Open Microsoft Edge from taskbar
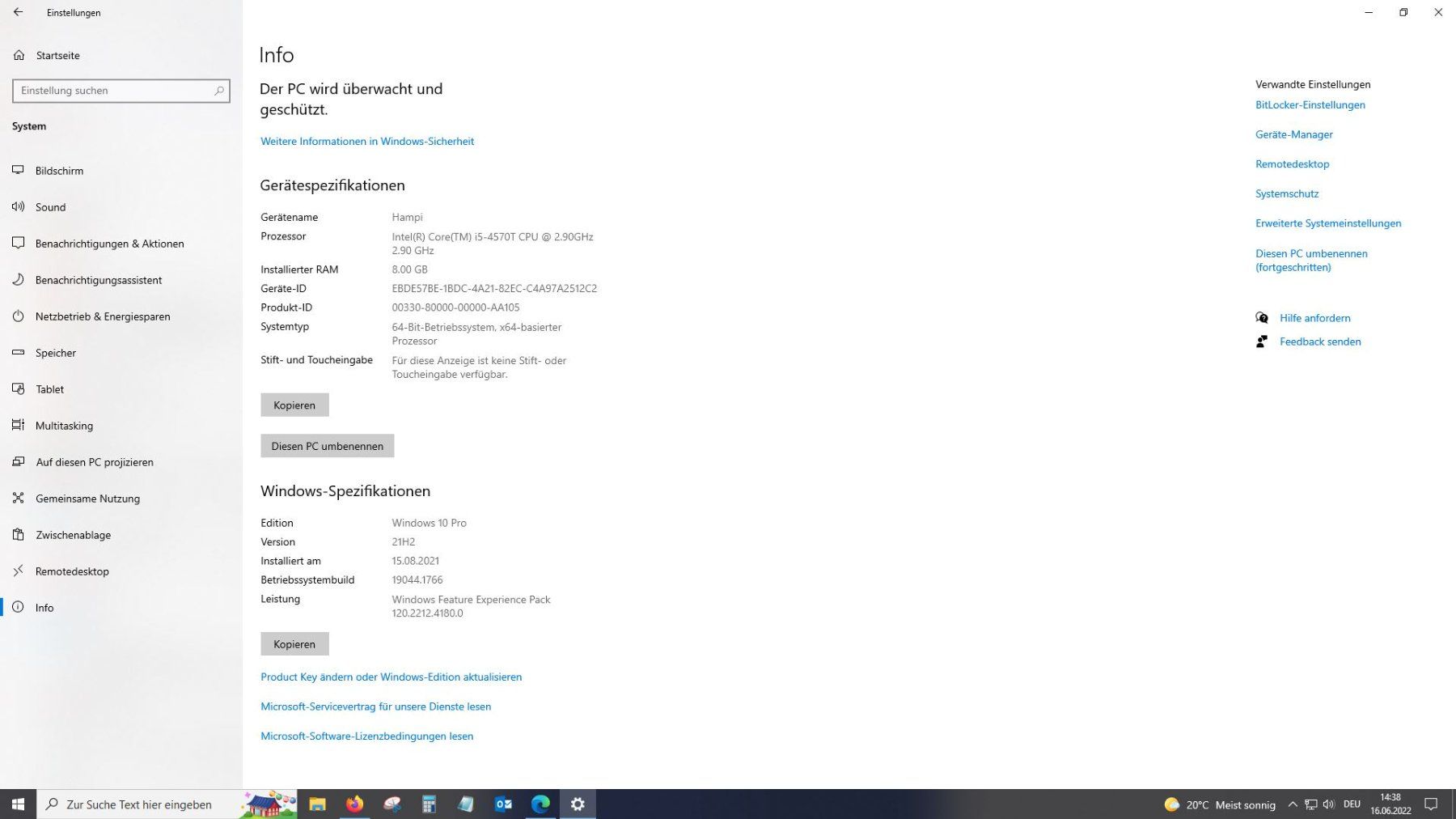Image resolution: width=1456 pixels, height=819 pixels. click(x=540, y=804)
